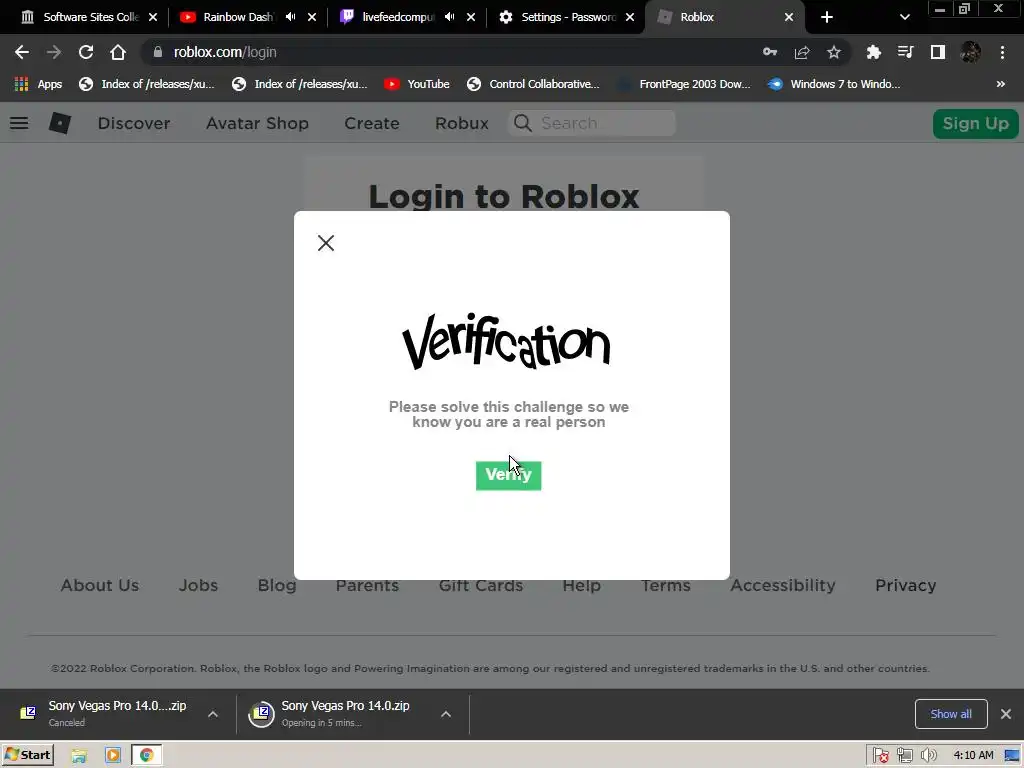The width and height of the screenshot is (1024, 768).
Task: Close the Settings - Passwords tab
Action: [630, 17]
